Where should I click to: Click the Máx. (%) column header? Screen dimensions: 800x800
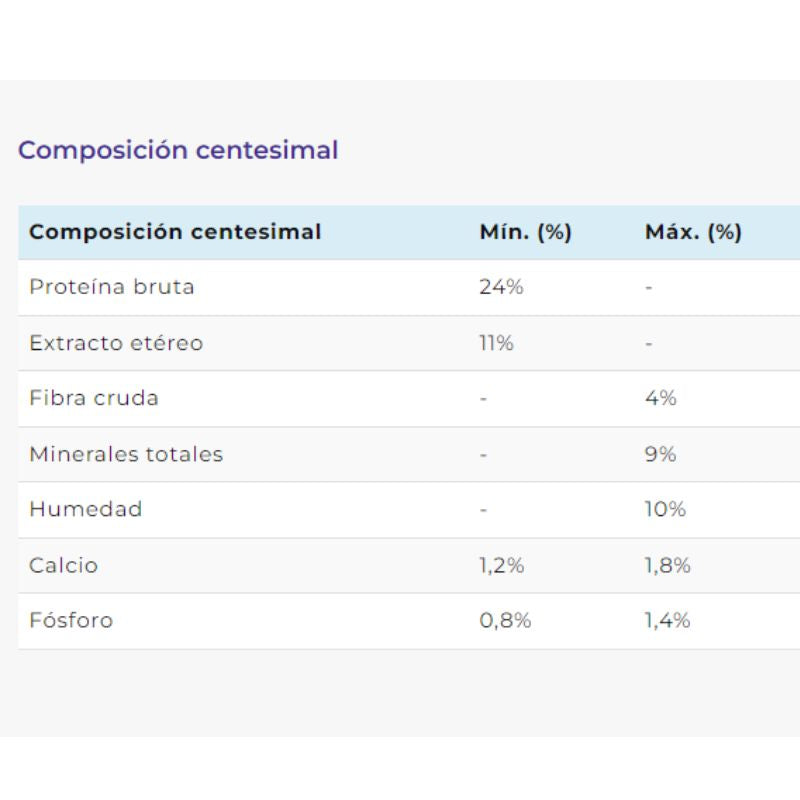tap(693, 232)
